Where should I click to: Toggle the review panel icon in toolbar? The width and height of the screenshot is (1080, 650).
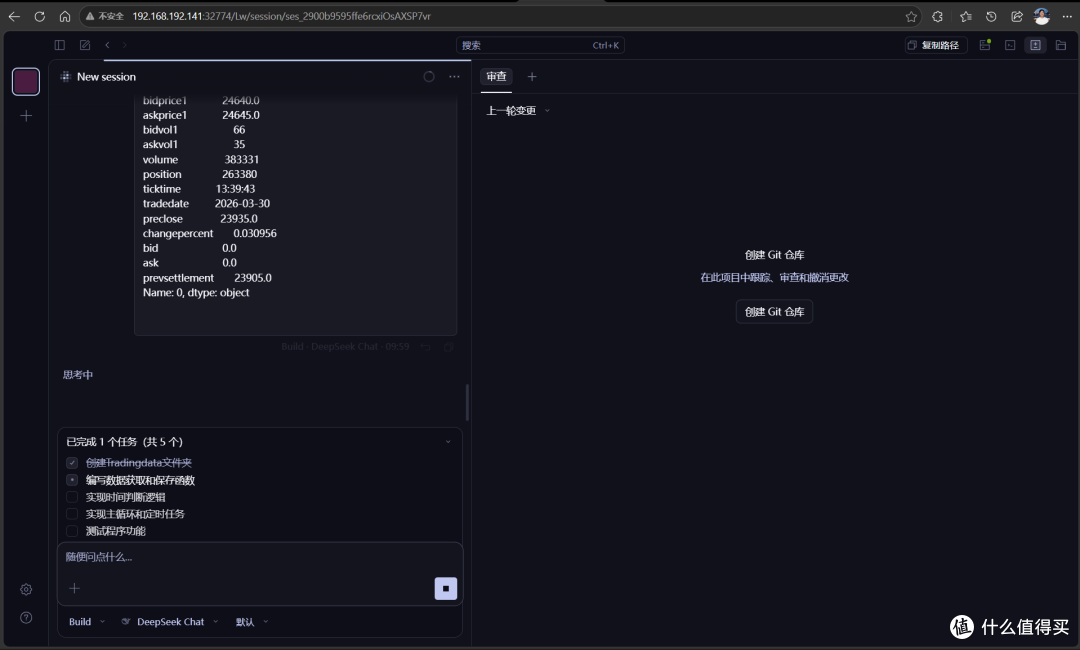tap(1035, 45)
